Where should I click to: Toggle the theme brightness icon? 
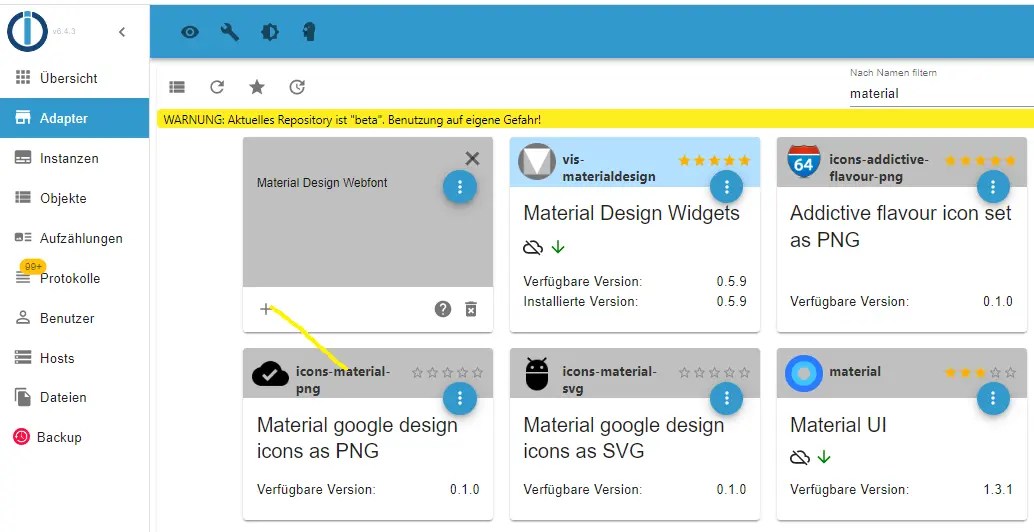[x=270, y=32]
